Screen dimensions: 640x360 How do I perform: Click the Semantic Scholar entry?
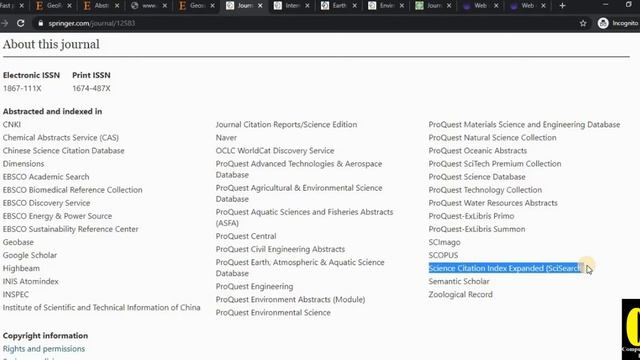pos(459,281)
